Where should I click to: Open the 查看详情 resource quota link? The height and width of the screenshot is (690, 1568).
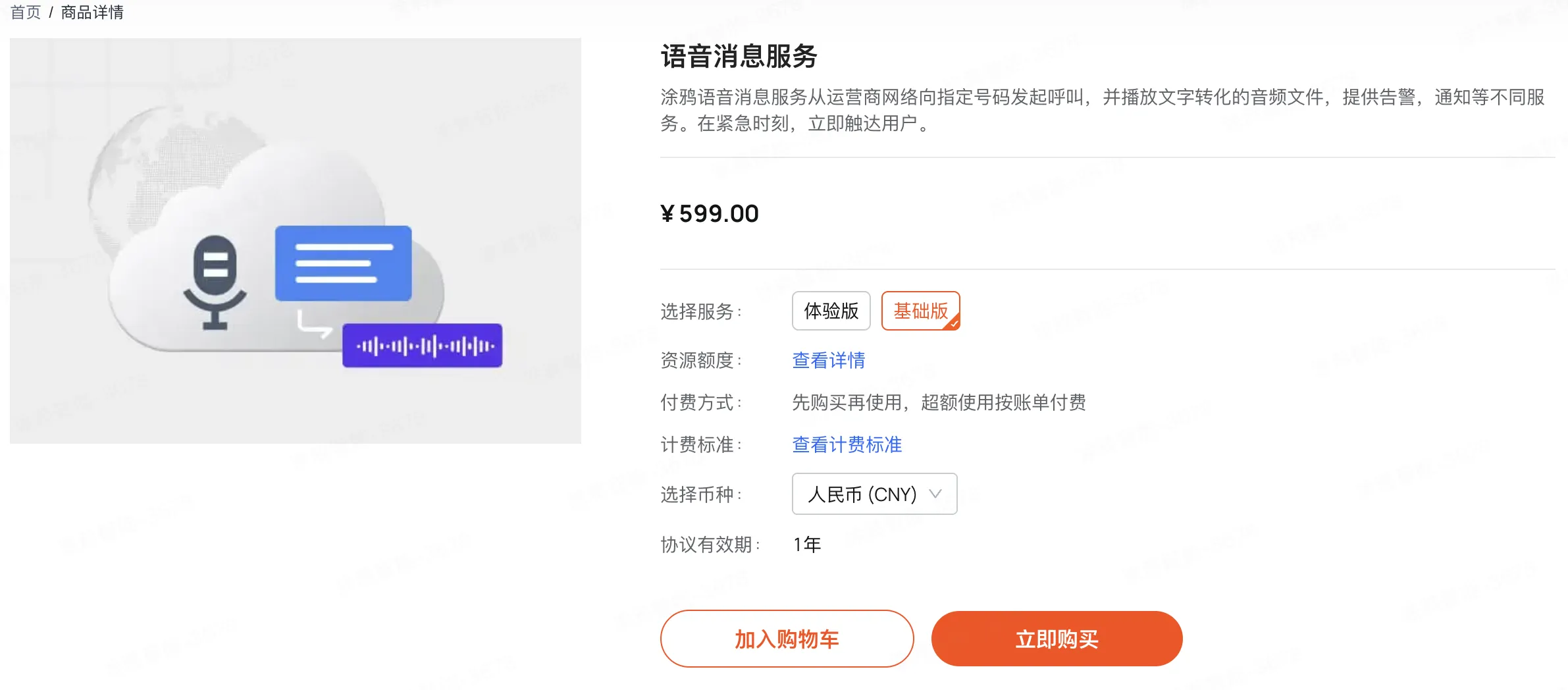tap(828, 360)
